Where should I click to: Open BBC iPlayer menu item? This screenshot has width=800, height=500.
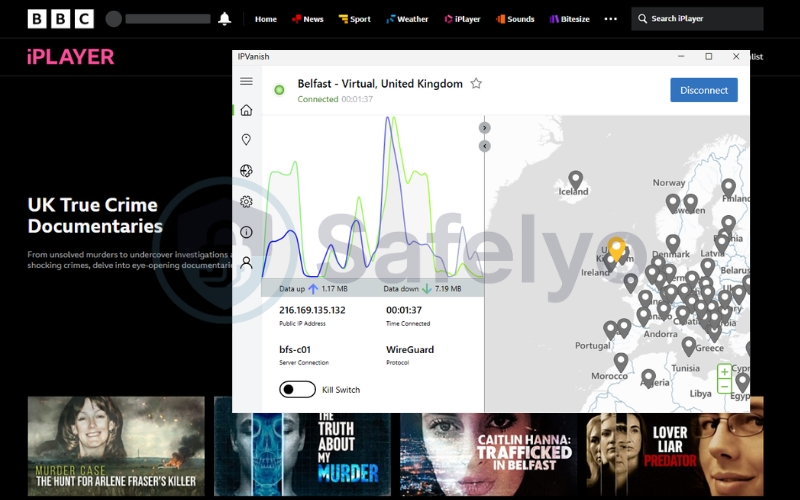[462, 19]
